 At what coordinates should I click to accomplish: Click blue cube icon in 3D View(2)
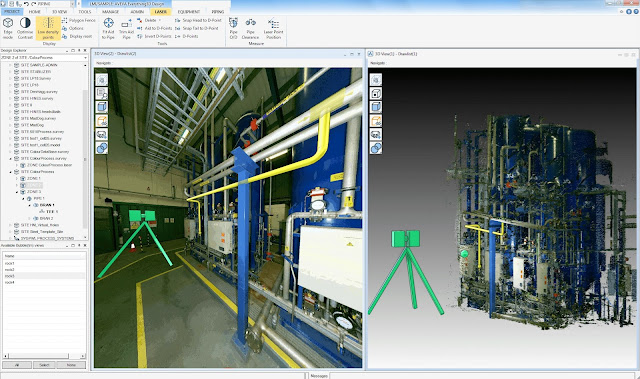coord(102,107)
